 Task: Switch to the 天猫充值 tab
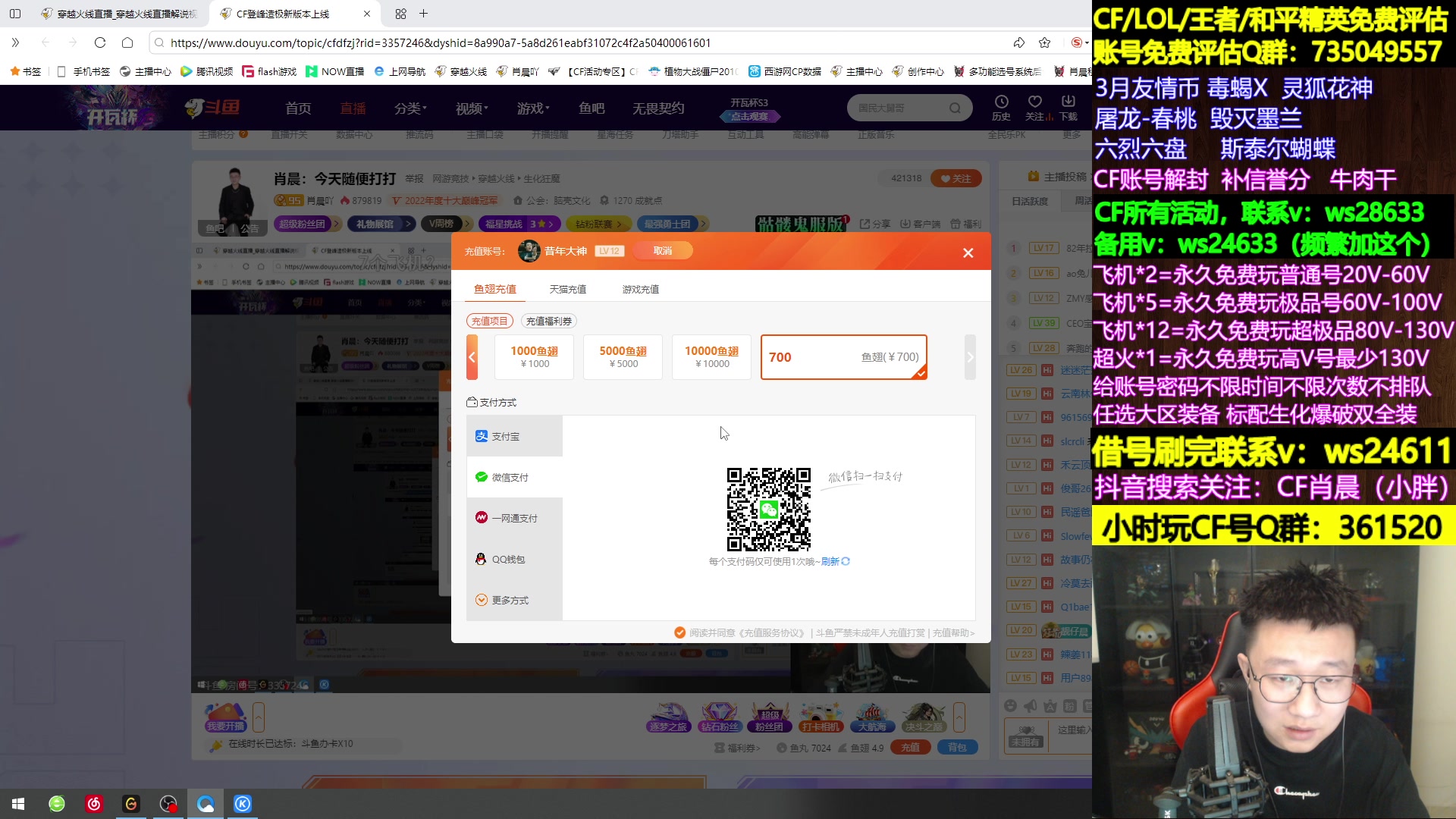[x=567, y=289]
